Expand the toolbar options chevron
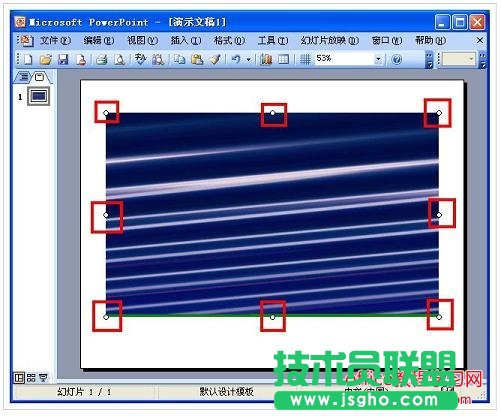This screenshot has width=501, height=416. 430,60
